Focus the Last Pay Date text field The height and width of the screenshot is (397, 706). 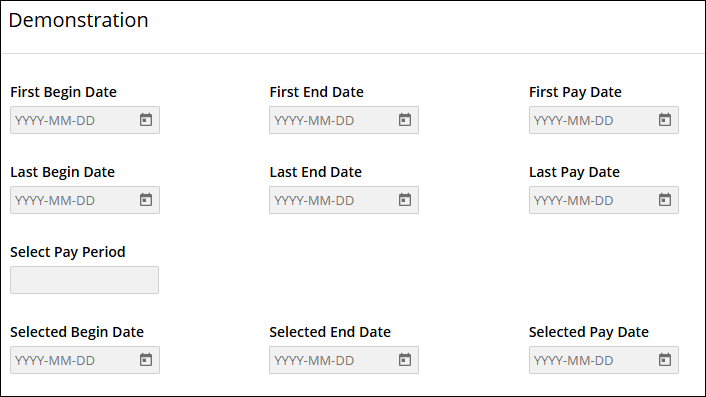593,200
